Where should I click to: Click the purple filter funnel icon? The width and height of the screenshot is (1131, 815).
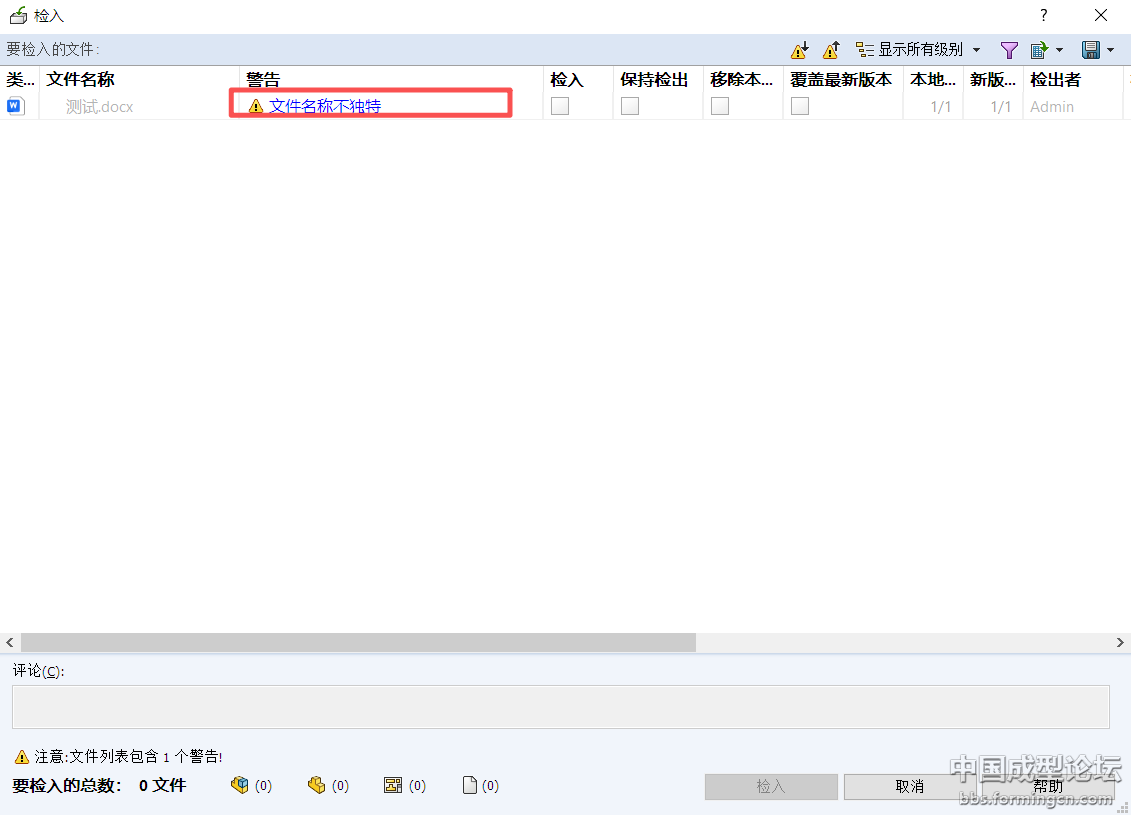coord(1009,50)
